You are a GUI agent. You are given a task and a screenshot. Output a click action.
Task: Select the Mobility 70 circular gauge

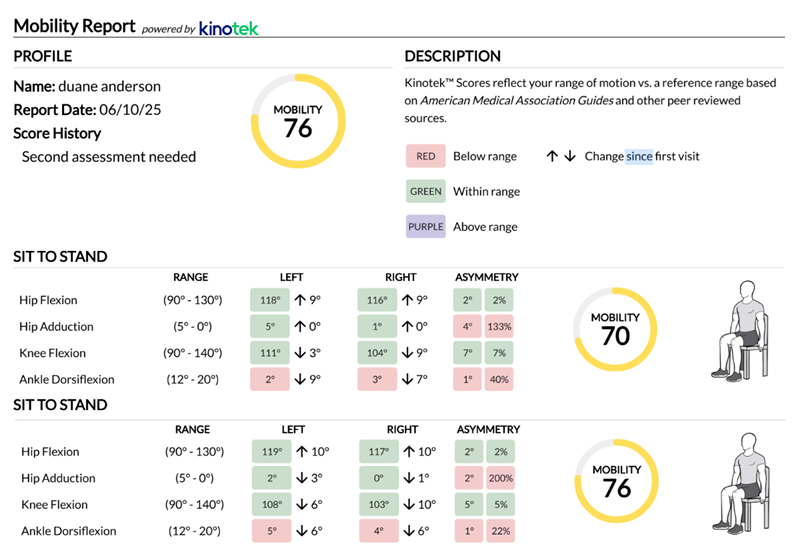click(615, 329)
